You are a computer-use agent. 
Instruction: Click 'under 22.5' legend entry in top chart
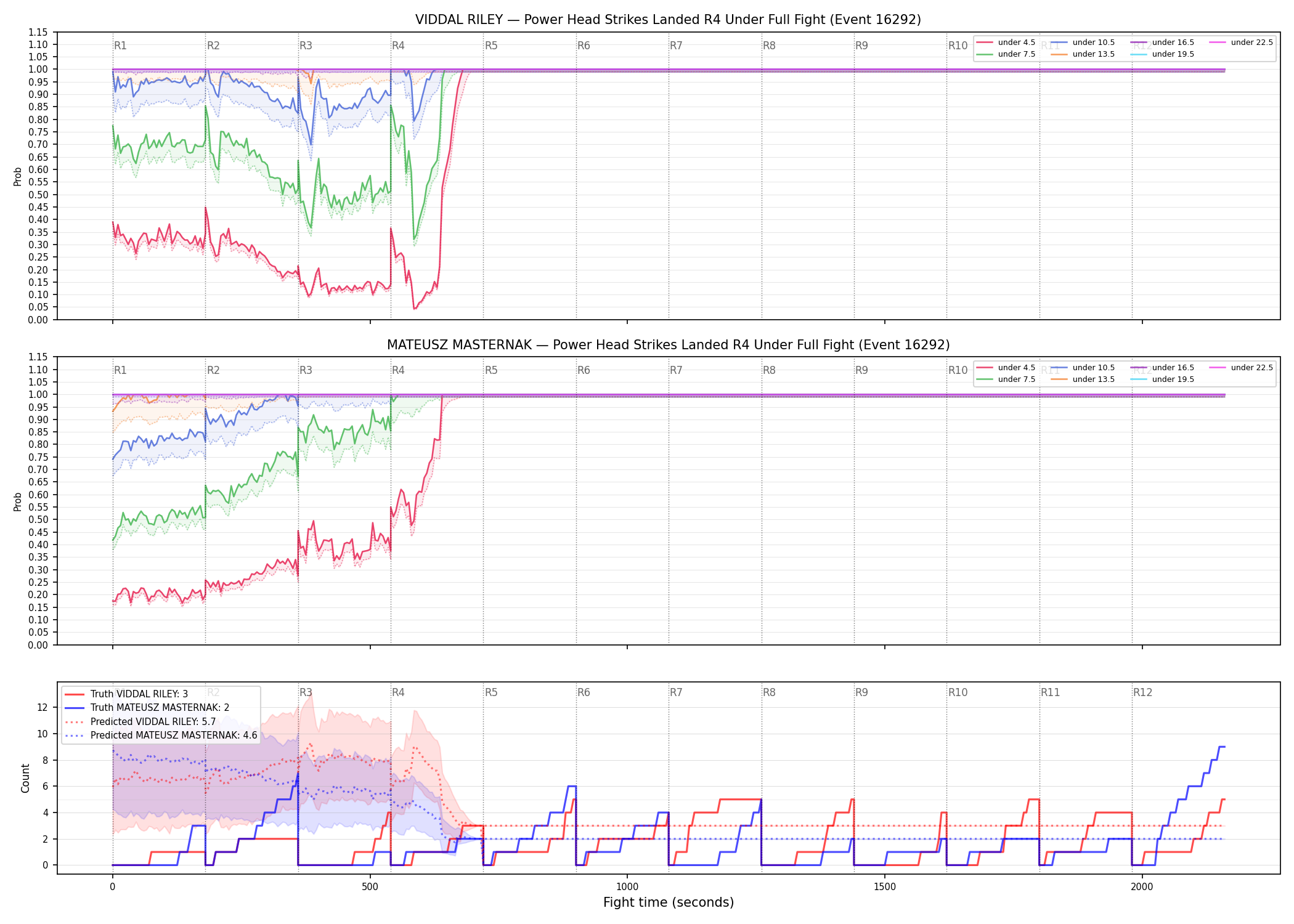(1241, 43)
